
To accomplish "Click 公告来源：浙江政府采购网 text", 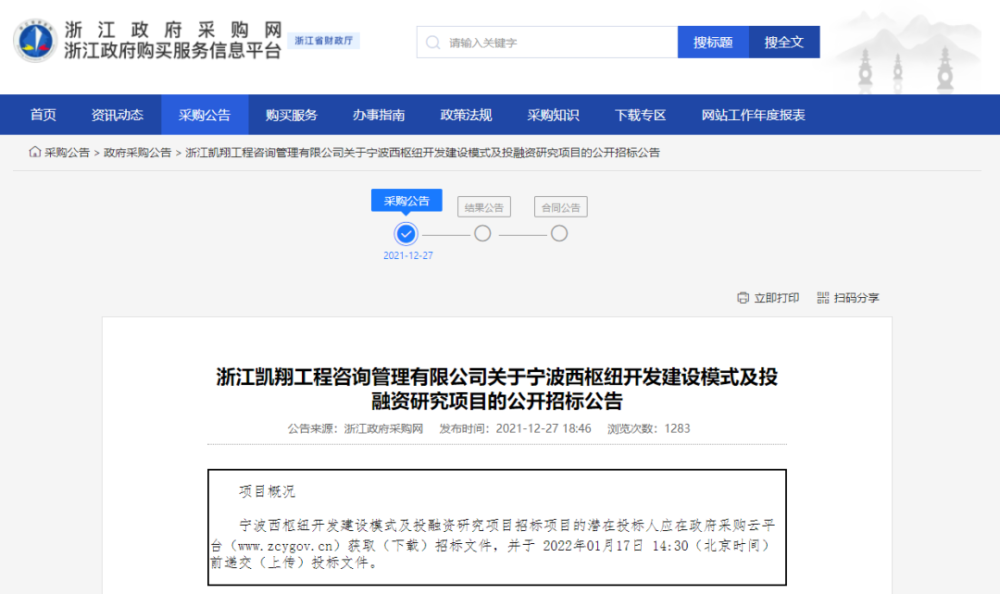I will coord(355,429).
